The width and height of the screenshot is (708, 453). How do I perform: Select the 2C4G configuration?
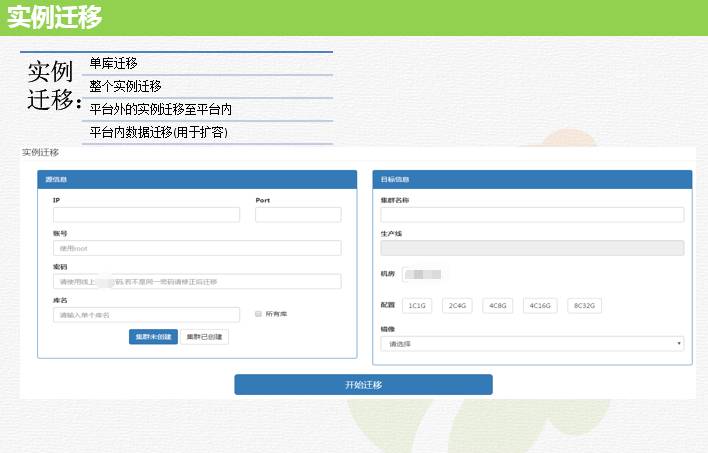[457, 306]
